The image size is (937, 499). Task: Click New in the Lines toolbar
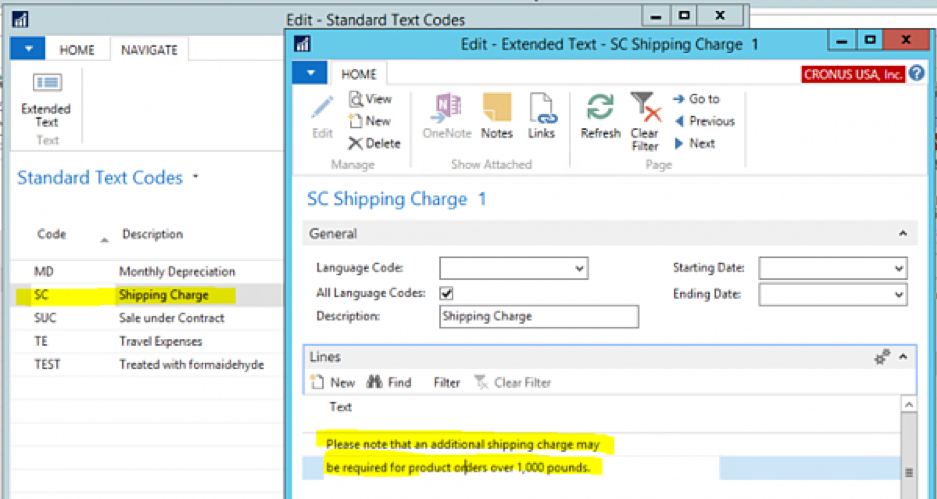(334, 382)
